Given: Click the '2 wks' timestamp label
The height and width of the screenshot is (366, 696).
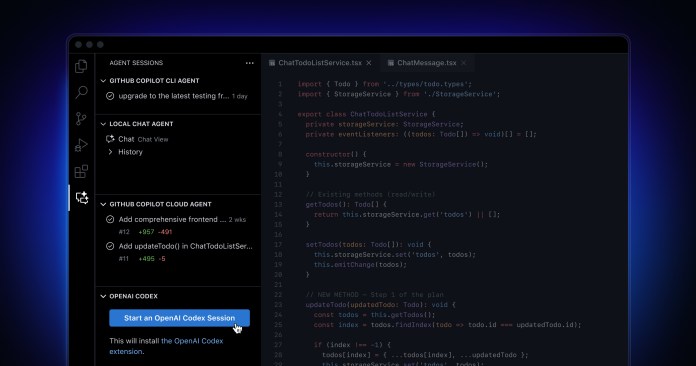Looking at the screenshot, I should click(x=237, y=220).
